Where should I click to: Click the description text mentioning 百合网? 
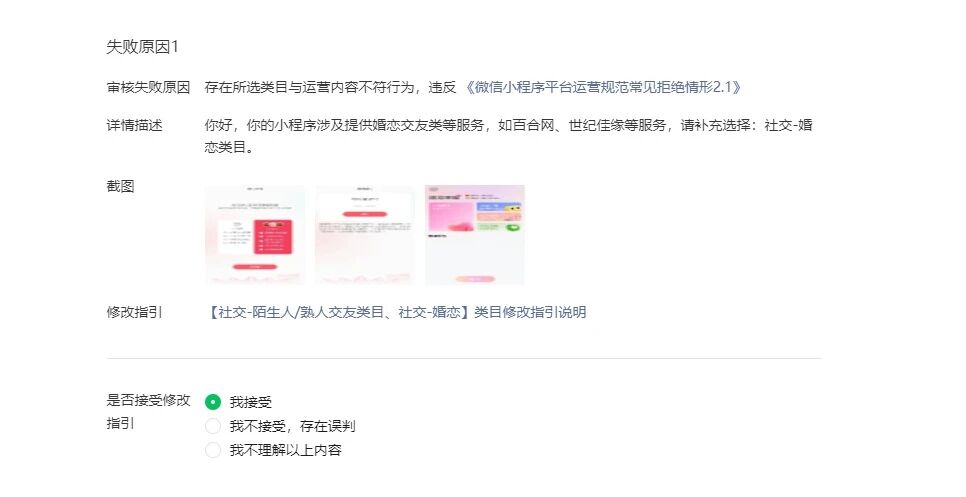[509, 136]
